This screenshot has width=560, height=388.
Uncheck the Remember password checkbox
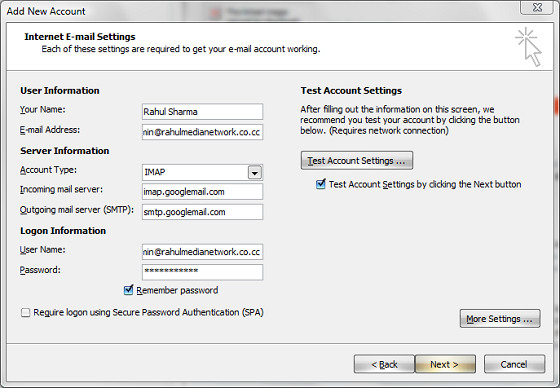pos(128,290)
